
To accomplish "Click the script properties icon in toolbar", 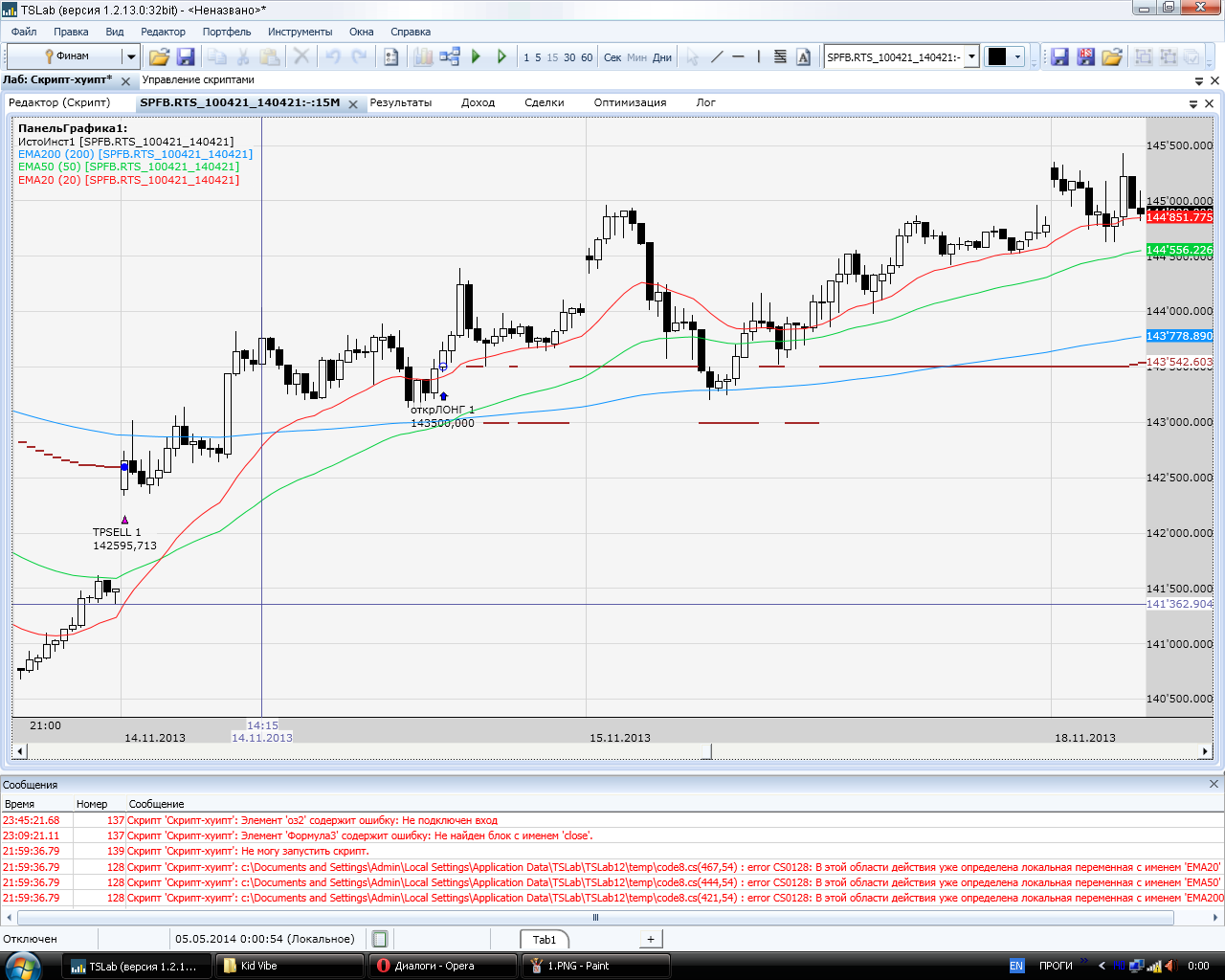I will [x=391, y=57].
